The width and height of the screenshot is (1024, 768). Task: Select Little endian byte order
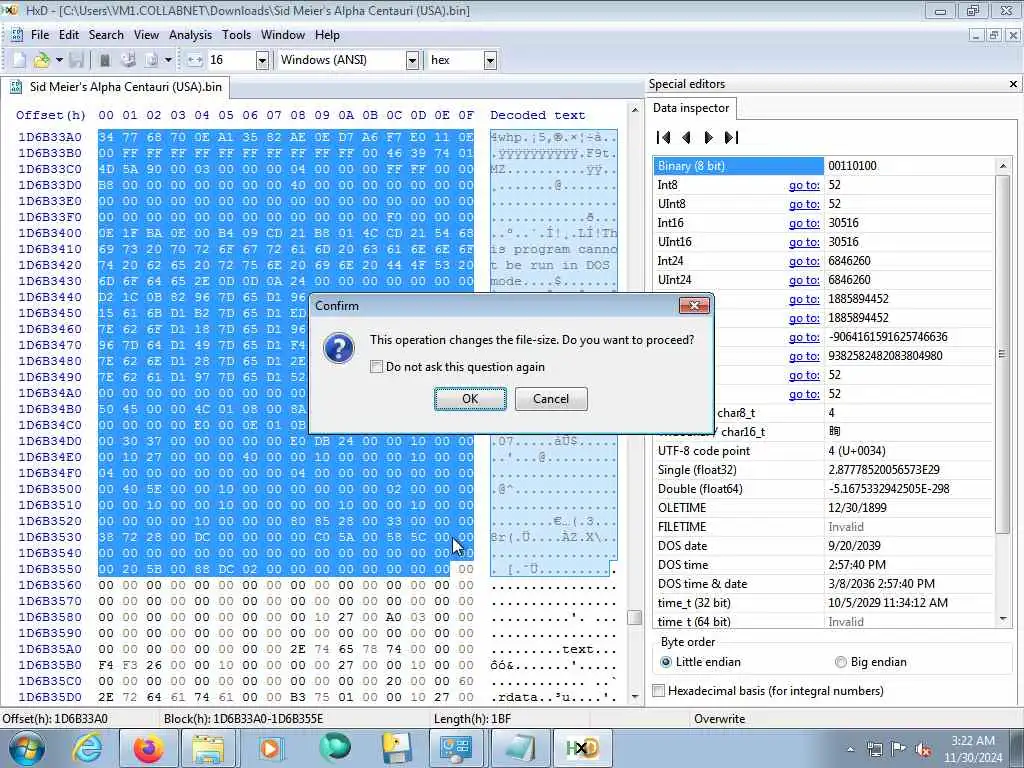(x=665, y=662)
